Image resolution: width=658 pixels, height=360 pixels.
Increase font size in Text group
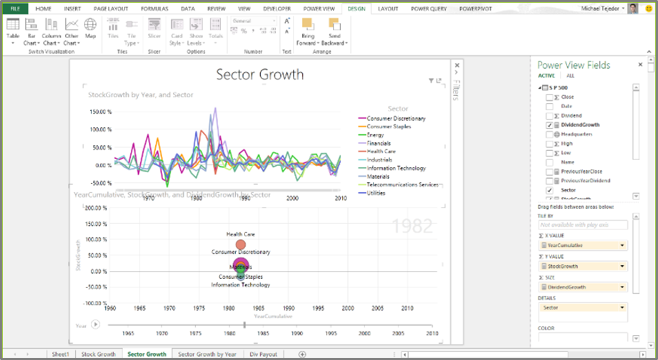(x=287, y=21)
